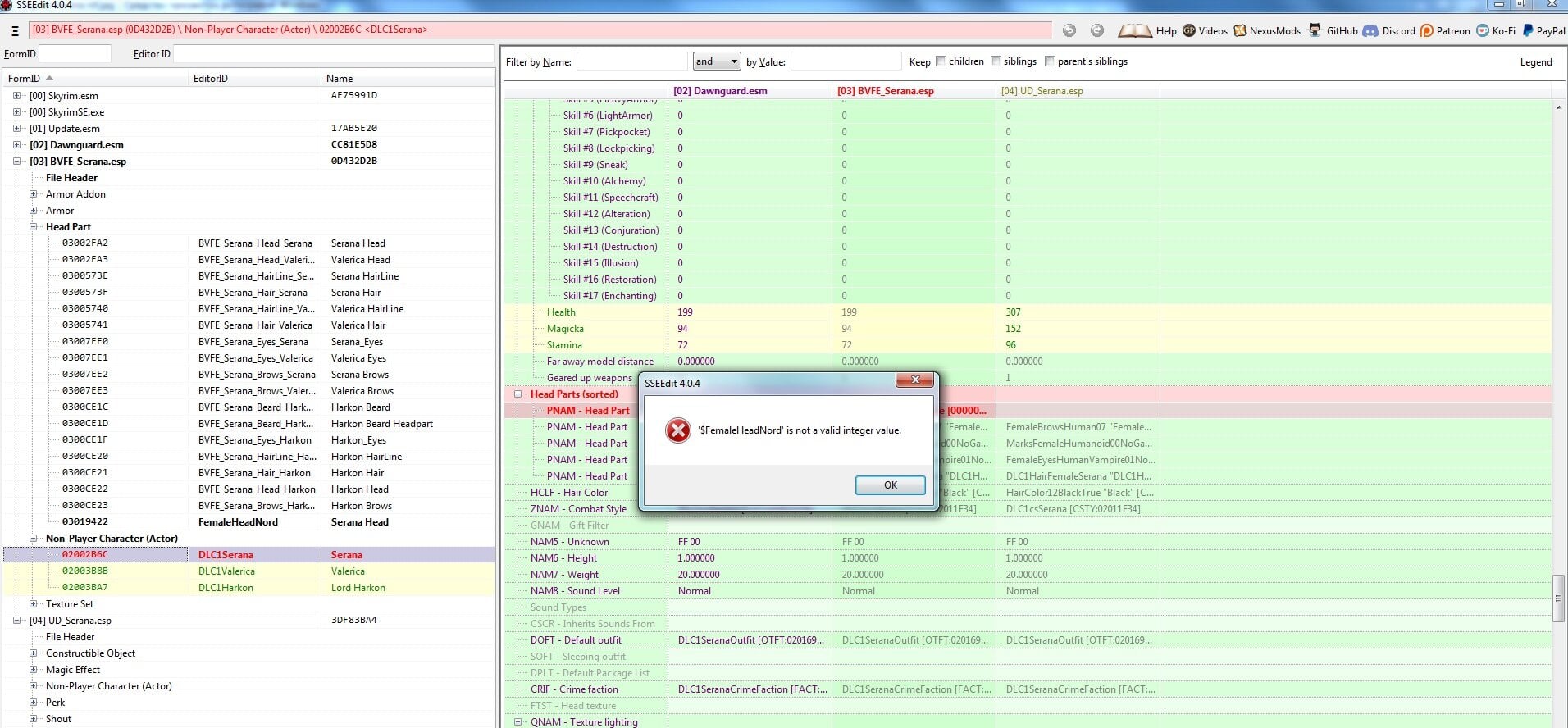The height and width of the screenshot is (728, 1568).
Task: Select BVFE_Serana_Head_Serana record
Action: [x=248, y=243]
